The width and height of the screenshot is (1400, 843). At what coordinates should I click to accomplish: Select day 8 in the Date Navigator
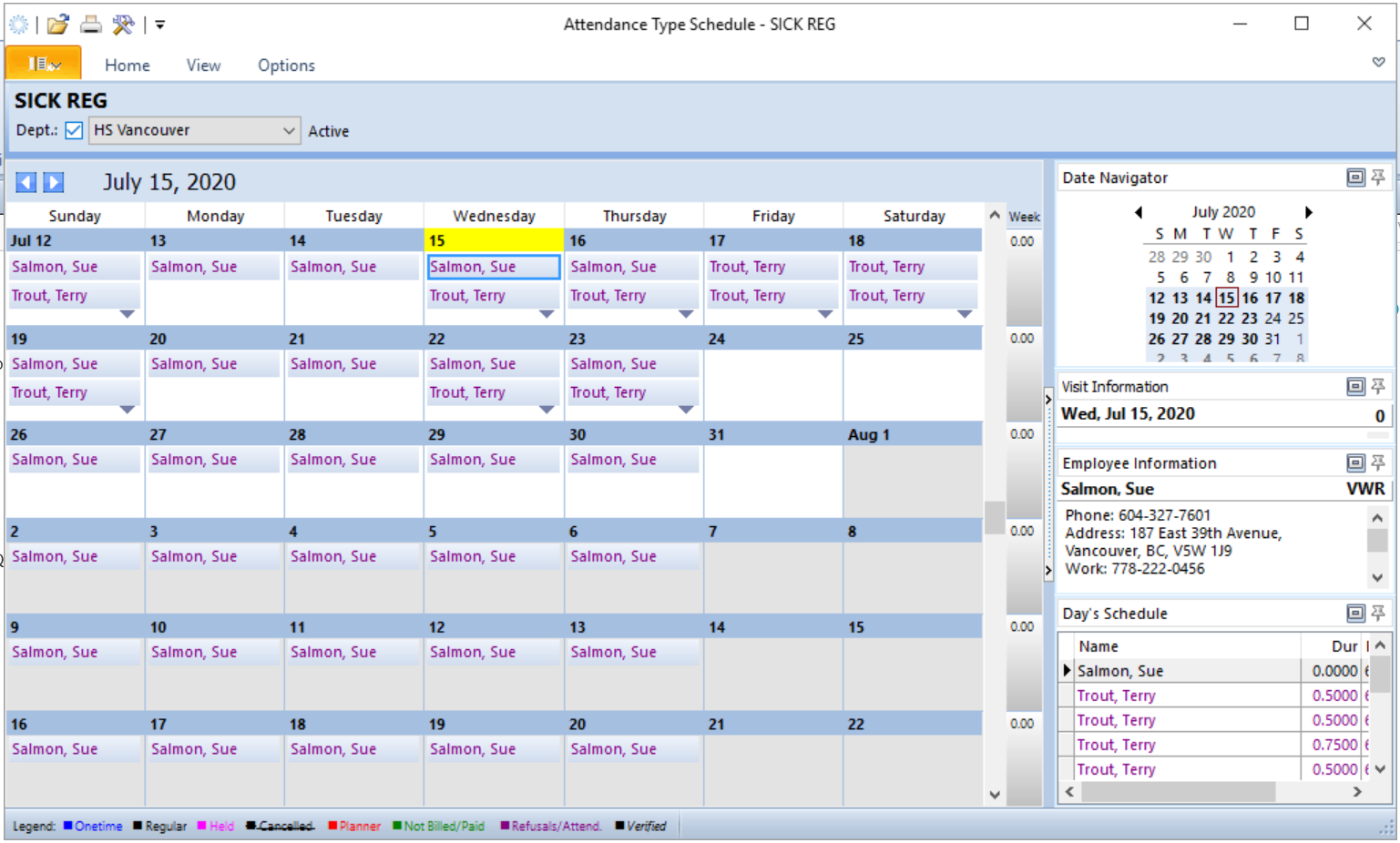pos(1230,278)
